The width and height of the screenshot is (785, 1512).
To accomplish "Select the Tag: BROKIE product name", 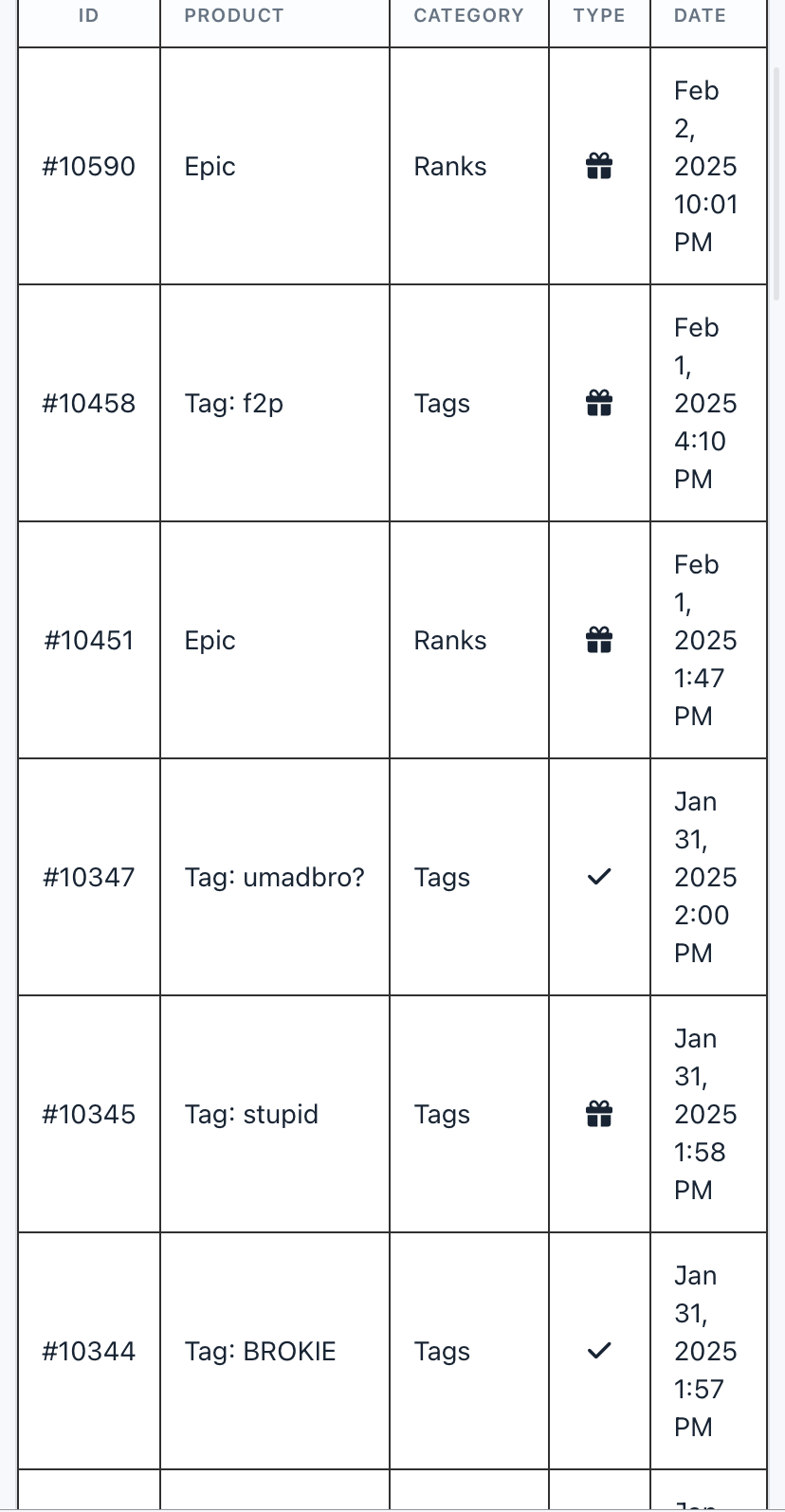I will 261,1352.
